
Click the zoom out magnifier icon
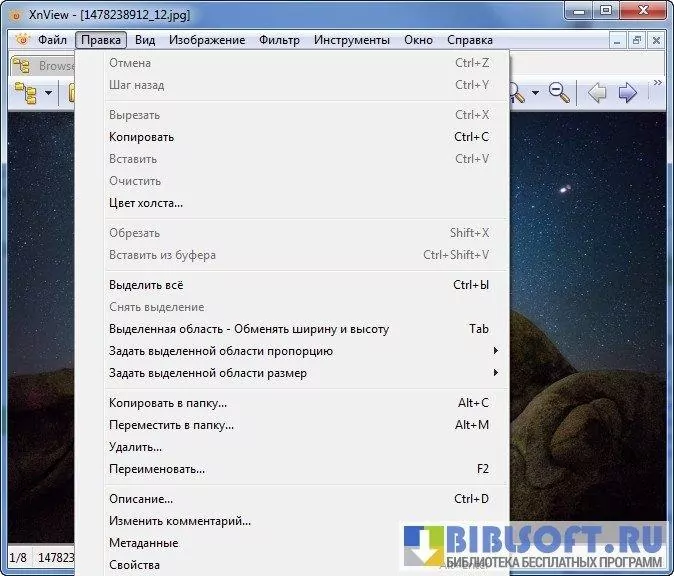click(559, 93)
